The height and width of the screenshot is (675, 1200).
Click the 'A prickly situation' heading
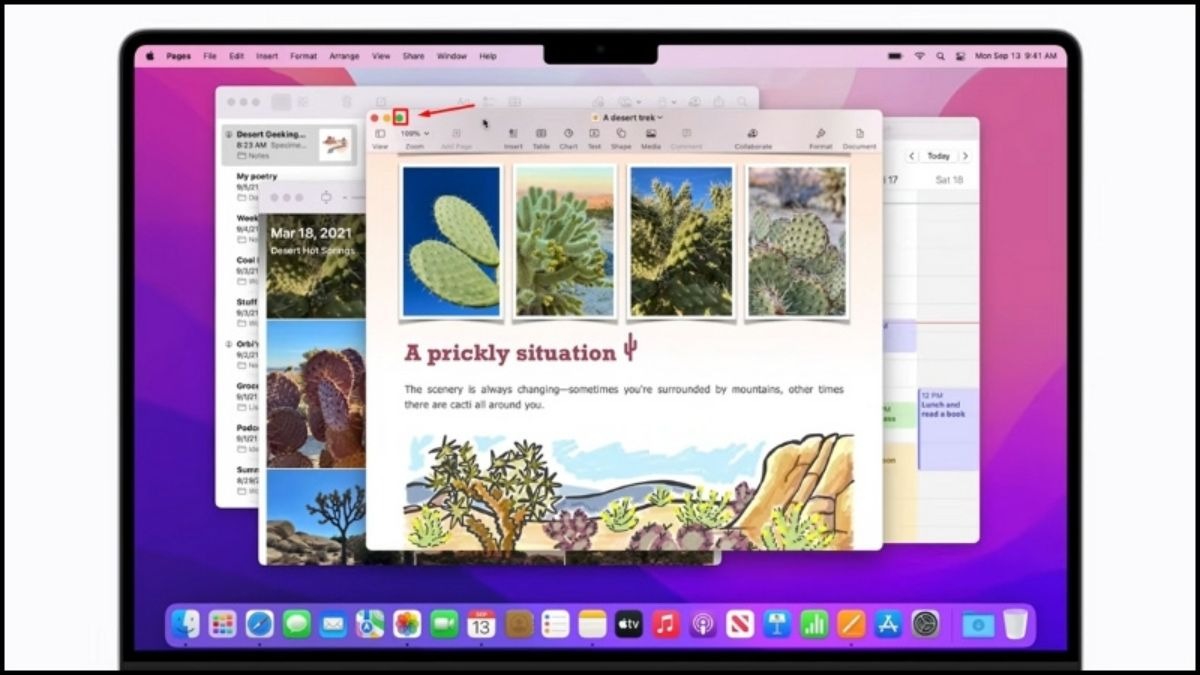510,353
